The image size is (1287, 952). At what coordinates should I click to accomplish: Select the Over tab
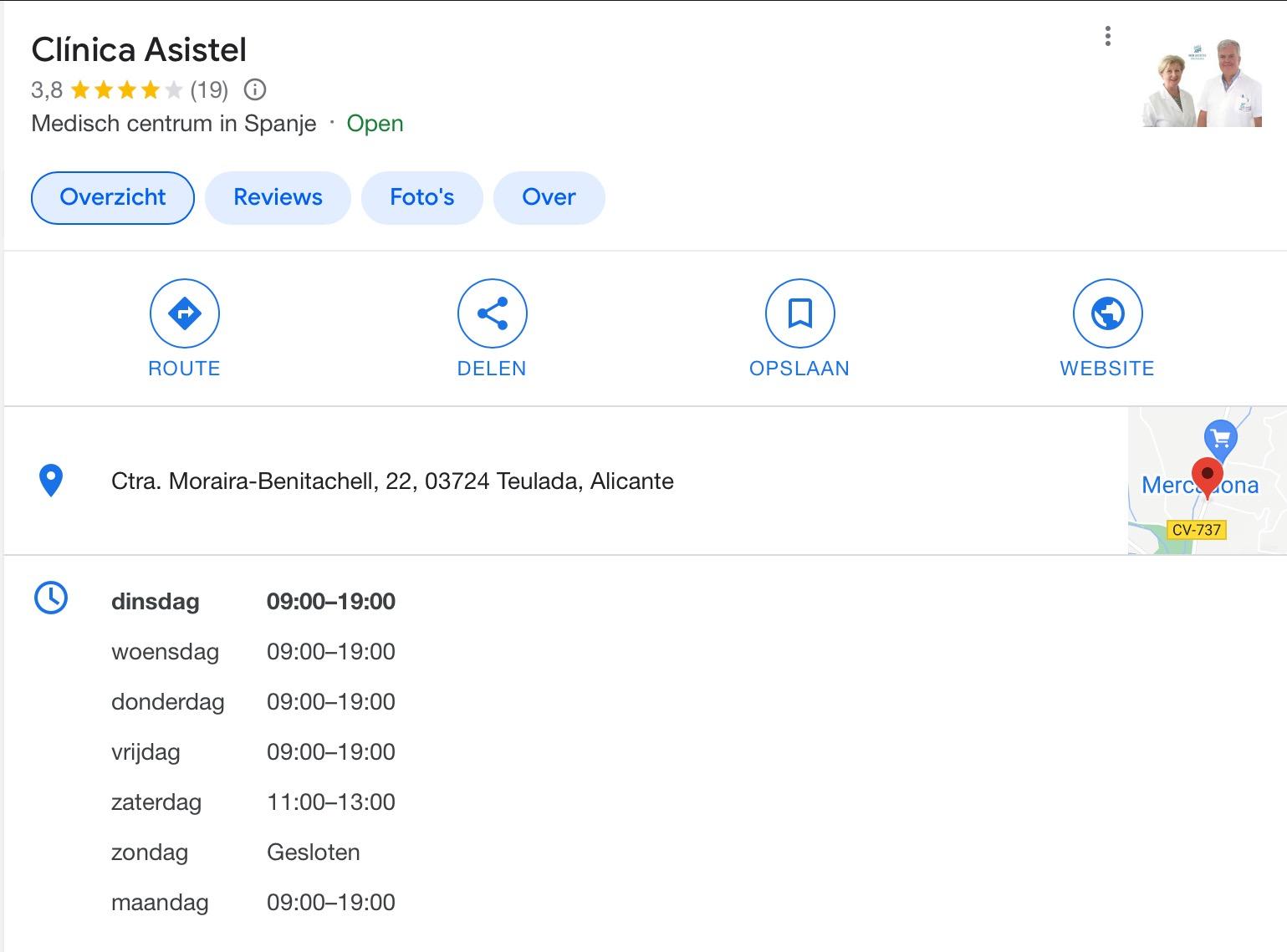[x=549, y=197]
